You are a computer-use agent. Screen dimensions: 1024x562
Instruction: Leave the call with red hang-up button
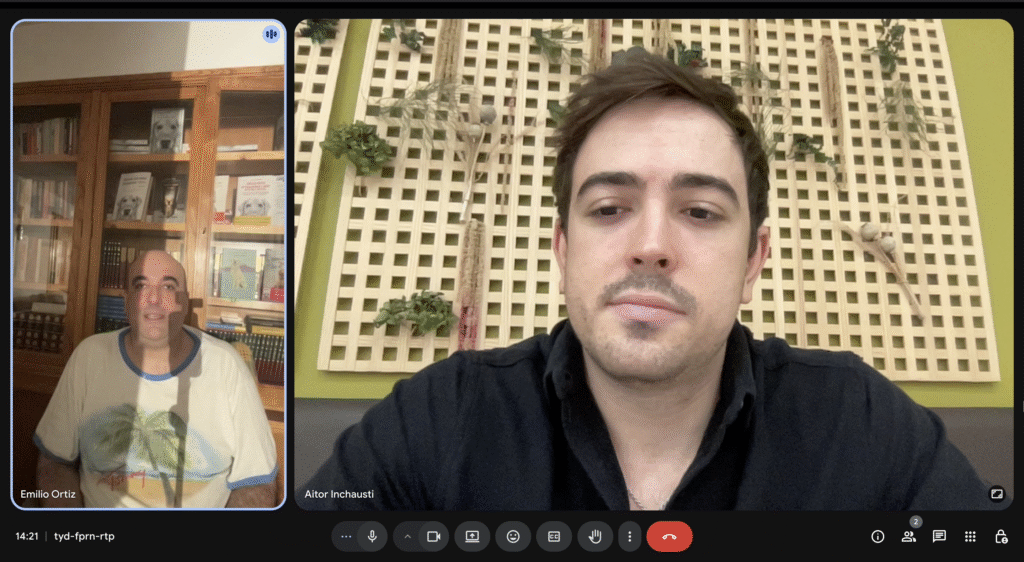point(669,536)
